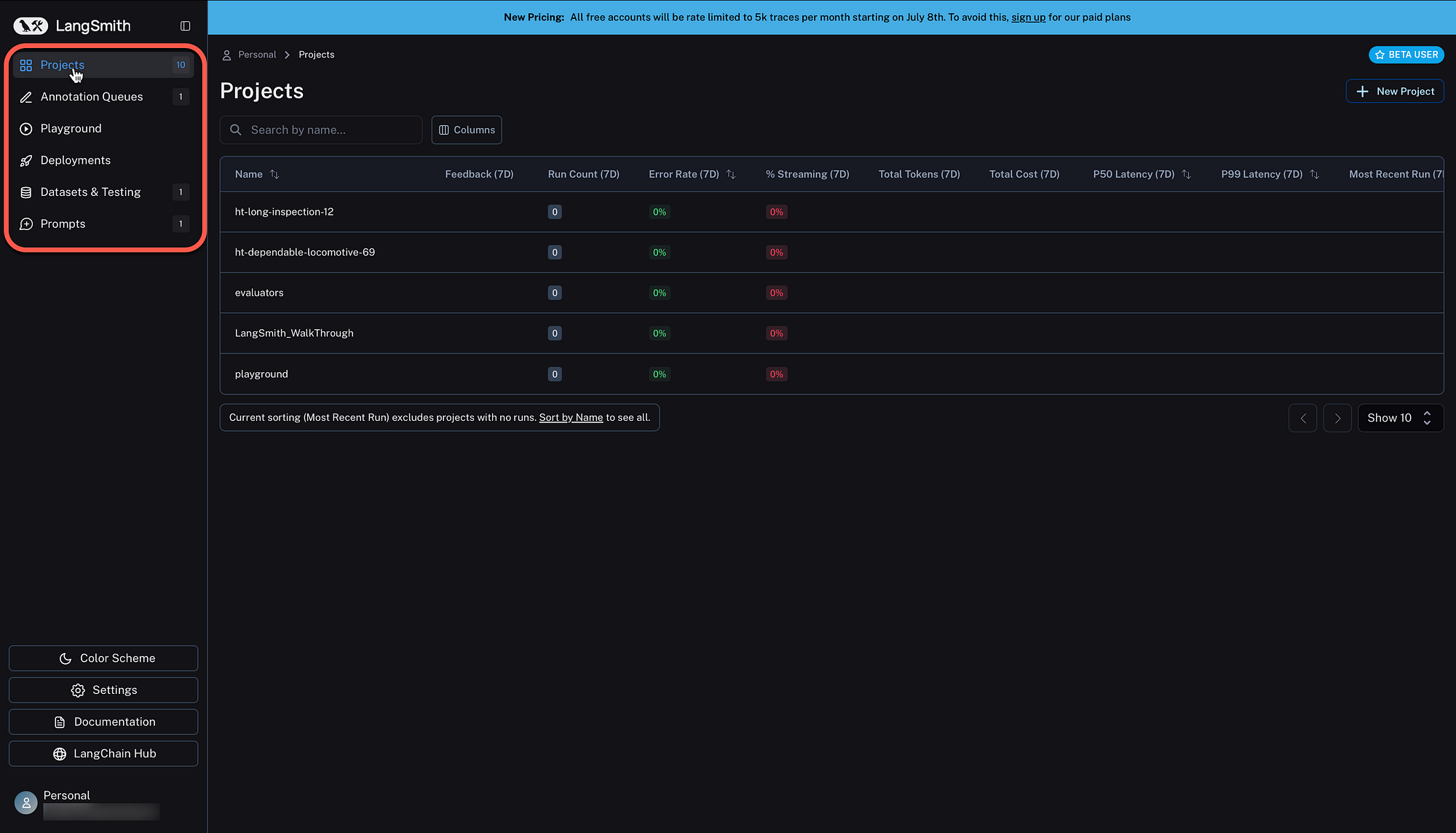Image resolution: width=1456 pixels, height=833 pixels.
Task: Open LangChain Hub globe button
Action: pyautogui.click(x=103, y=754)
